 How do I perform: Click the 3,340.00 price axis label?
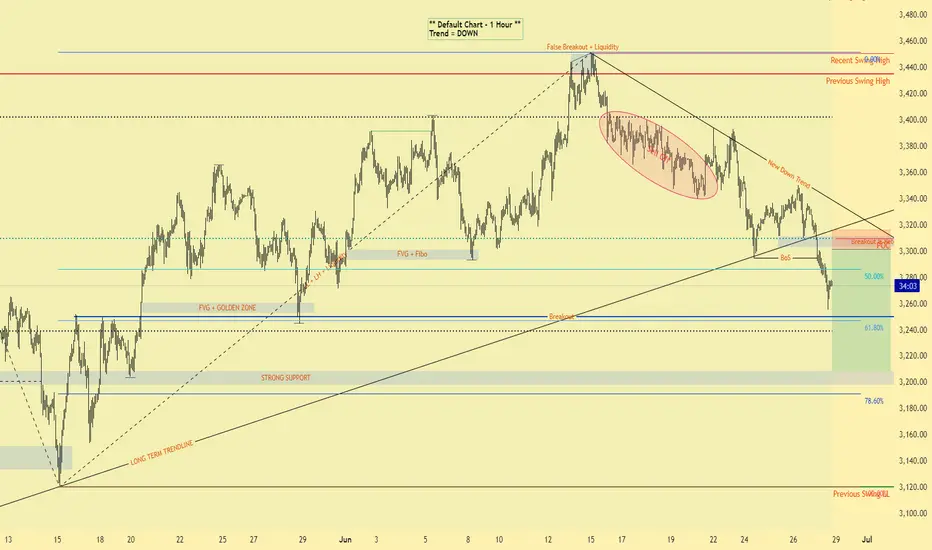coord(913,199)
